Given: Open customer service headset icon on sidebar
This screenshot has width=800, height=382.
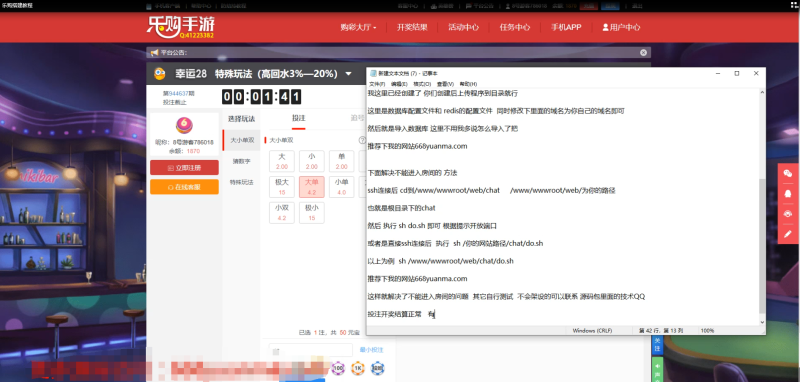Looking at the screenshot, I should point(788,214).
